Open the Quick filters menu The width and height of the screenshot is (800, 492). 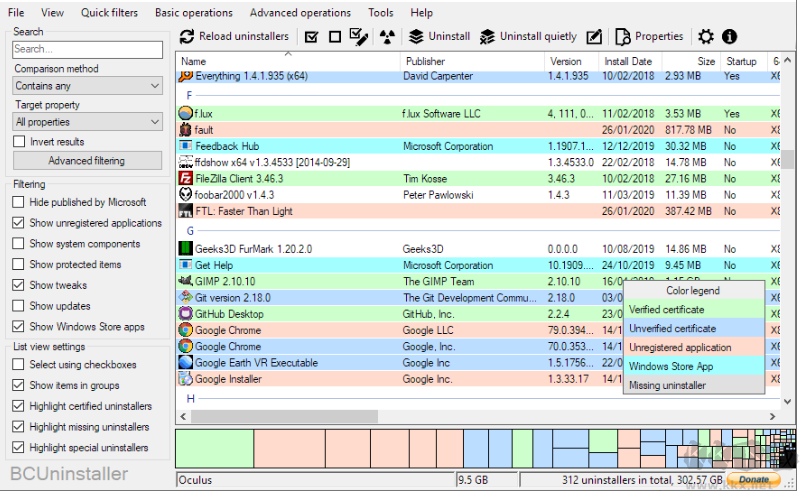(x=110, y=13)
